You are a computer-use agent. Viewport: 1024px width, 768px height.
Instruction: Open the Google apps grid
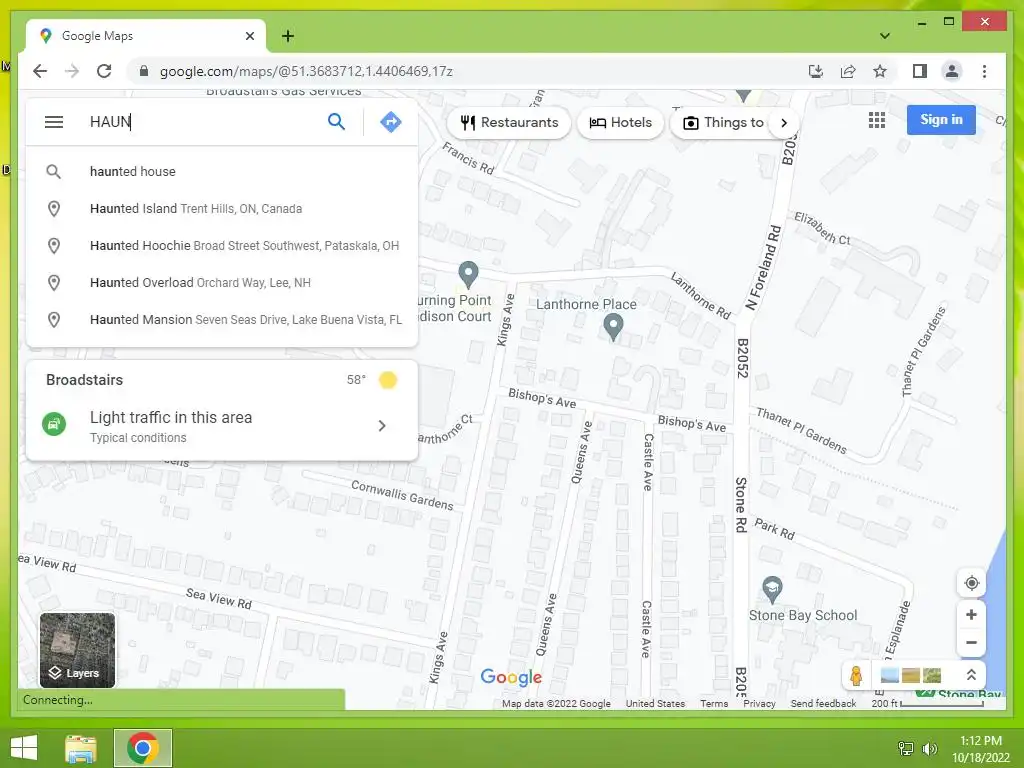(x=876, y=120)
